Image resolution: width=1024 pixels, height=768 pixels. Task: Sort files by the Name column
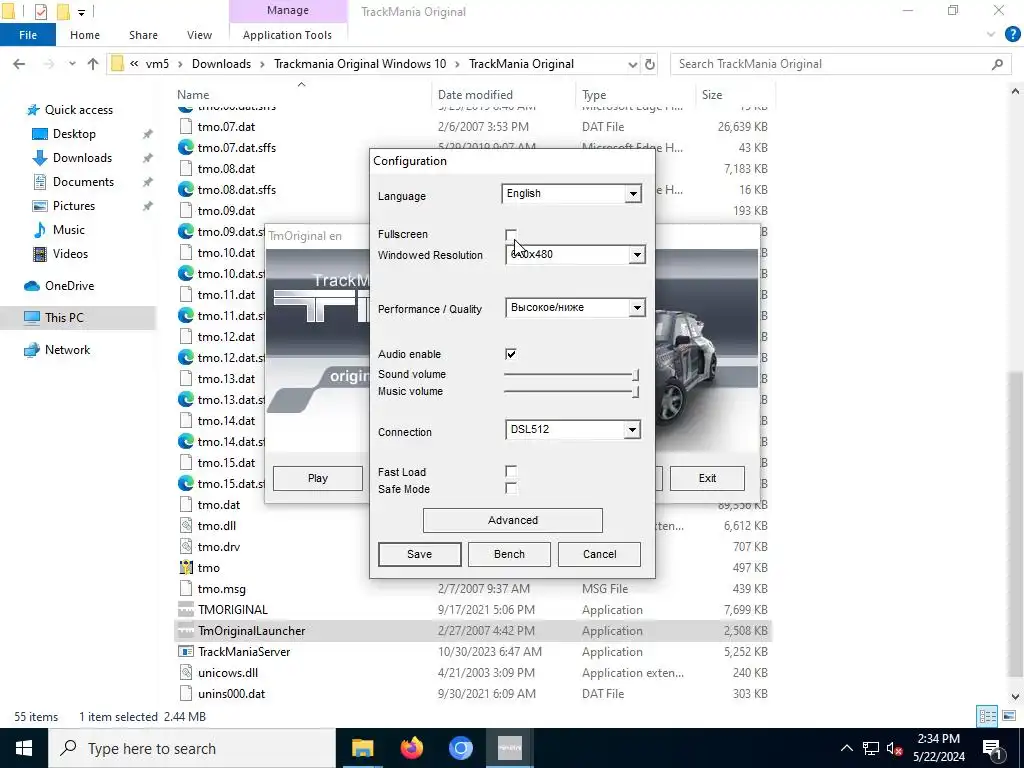point(193,95)
